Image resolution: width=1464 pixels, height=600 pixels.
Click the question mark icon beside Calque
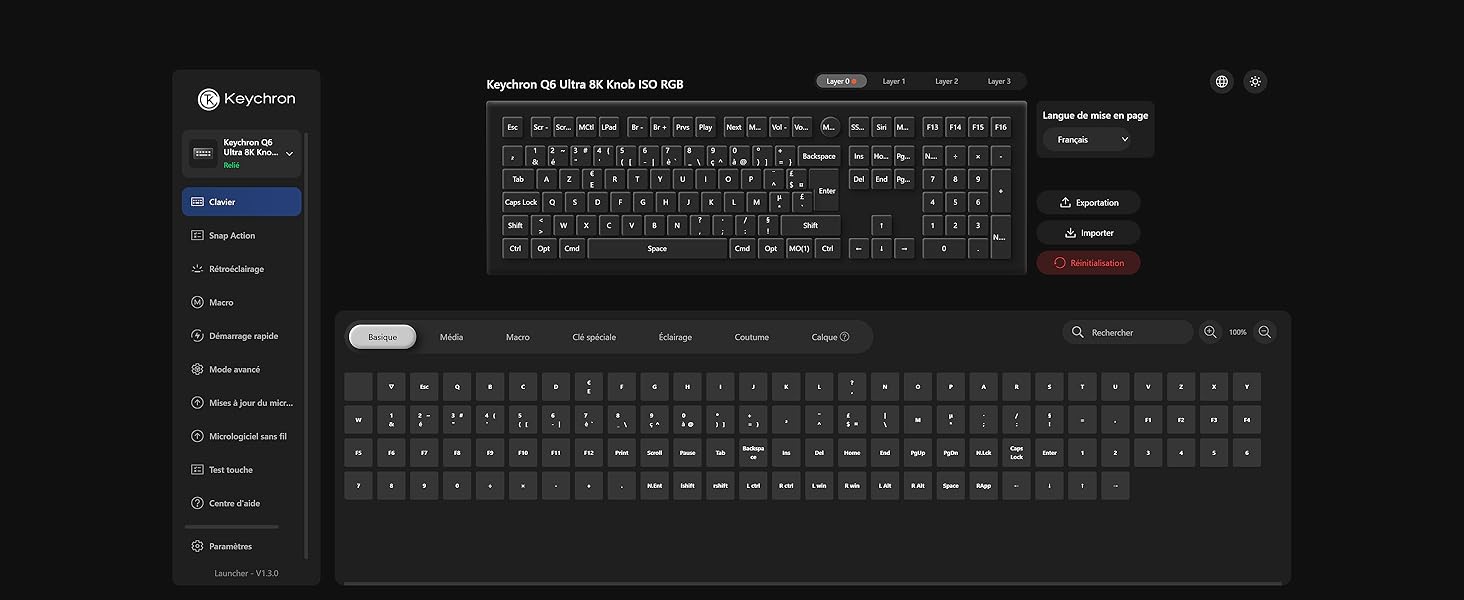845,337
